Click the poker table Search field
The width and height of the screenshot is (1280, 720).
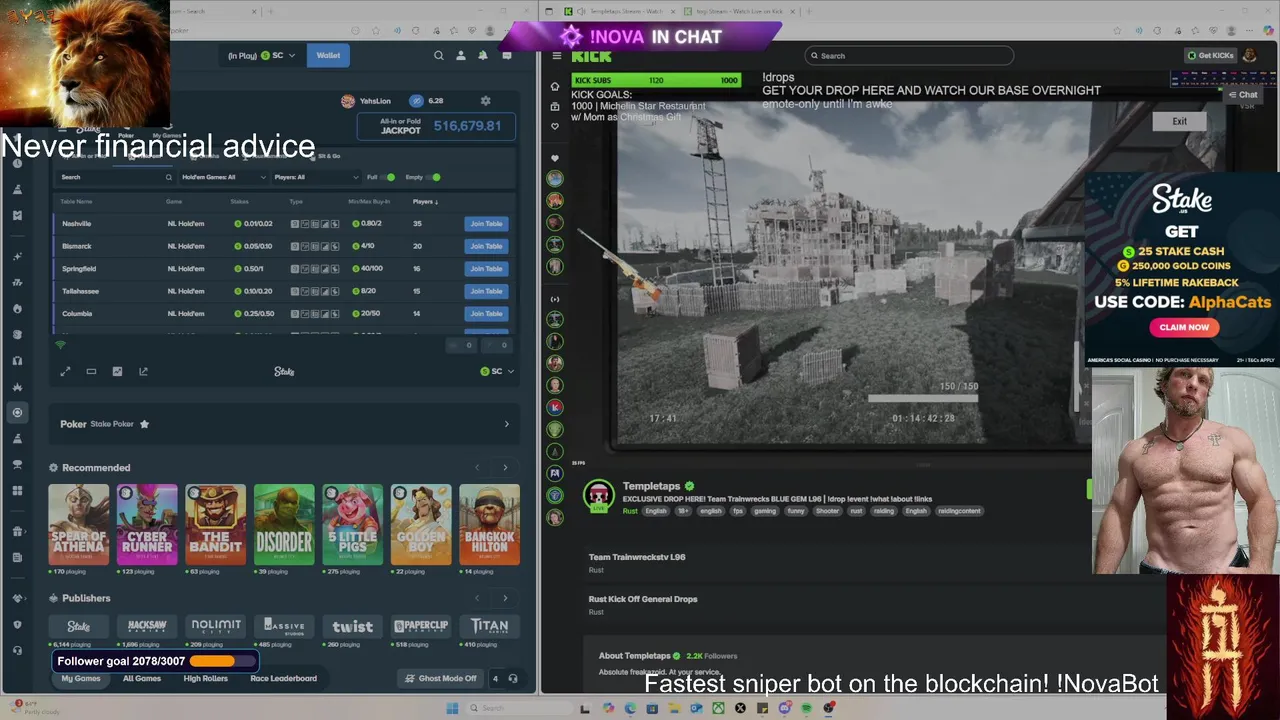116,177
